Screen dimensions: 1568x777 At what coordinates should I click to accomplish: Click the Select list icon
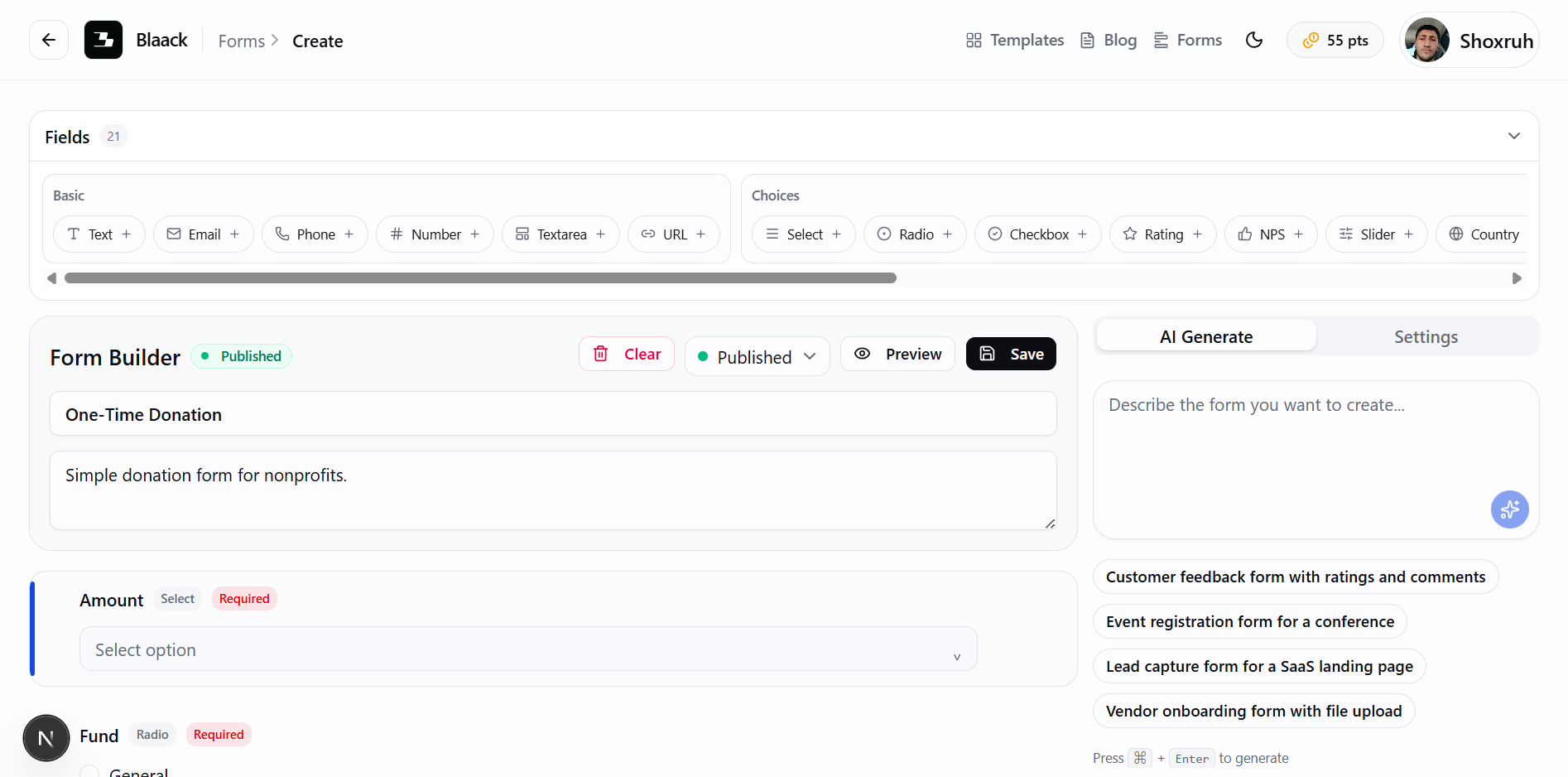coord(772,234)
